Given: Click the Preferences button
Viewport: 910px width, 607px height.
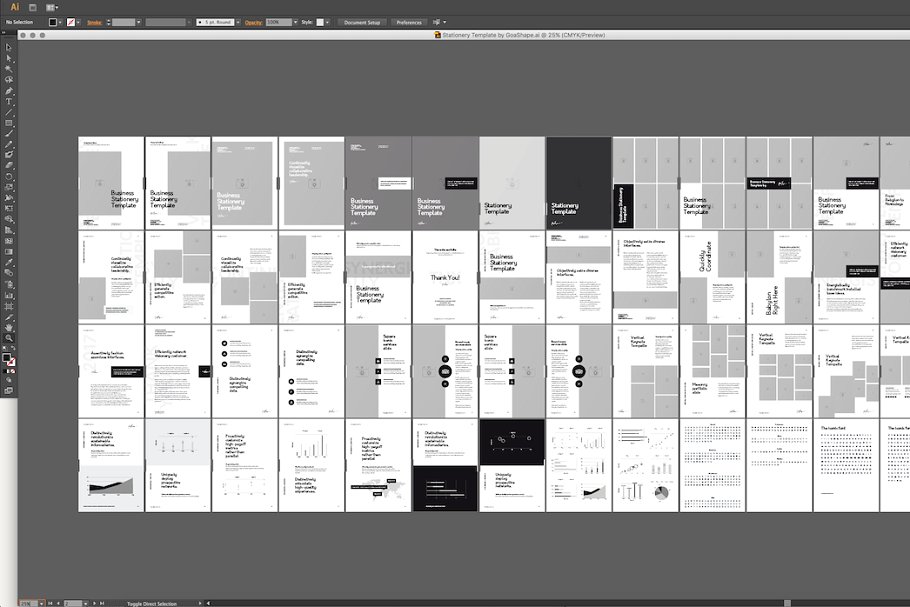Looking at the screenshot, I should point(410,22).
